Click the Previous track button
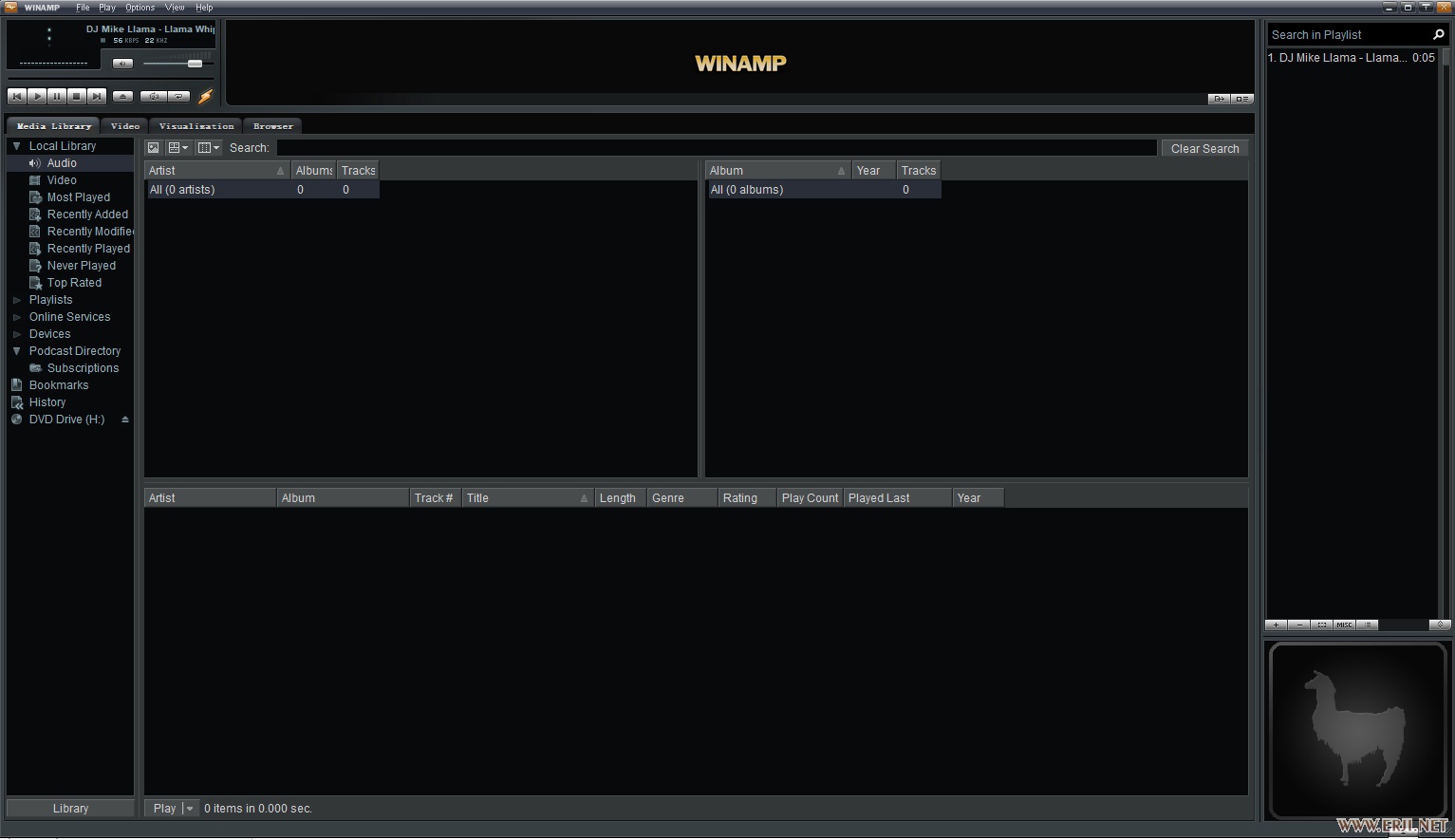Image resolution: width=1455 pixels, height=840 pixels. (17, 96)
